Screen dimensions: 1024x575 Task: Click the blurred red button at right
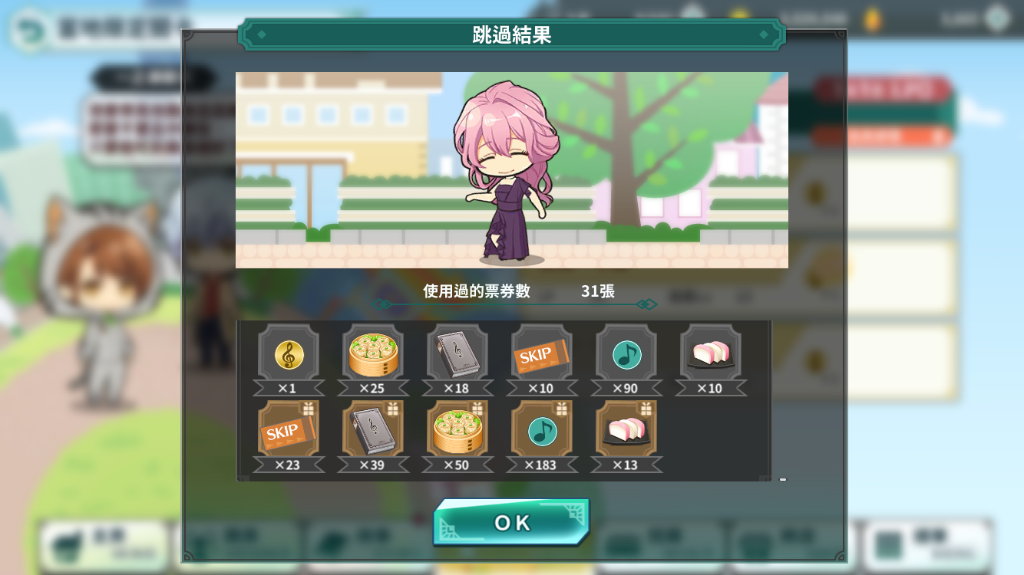883,90
